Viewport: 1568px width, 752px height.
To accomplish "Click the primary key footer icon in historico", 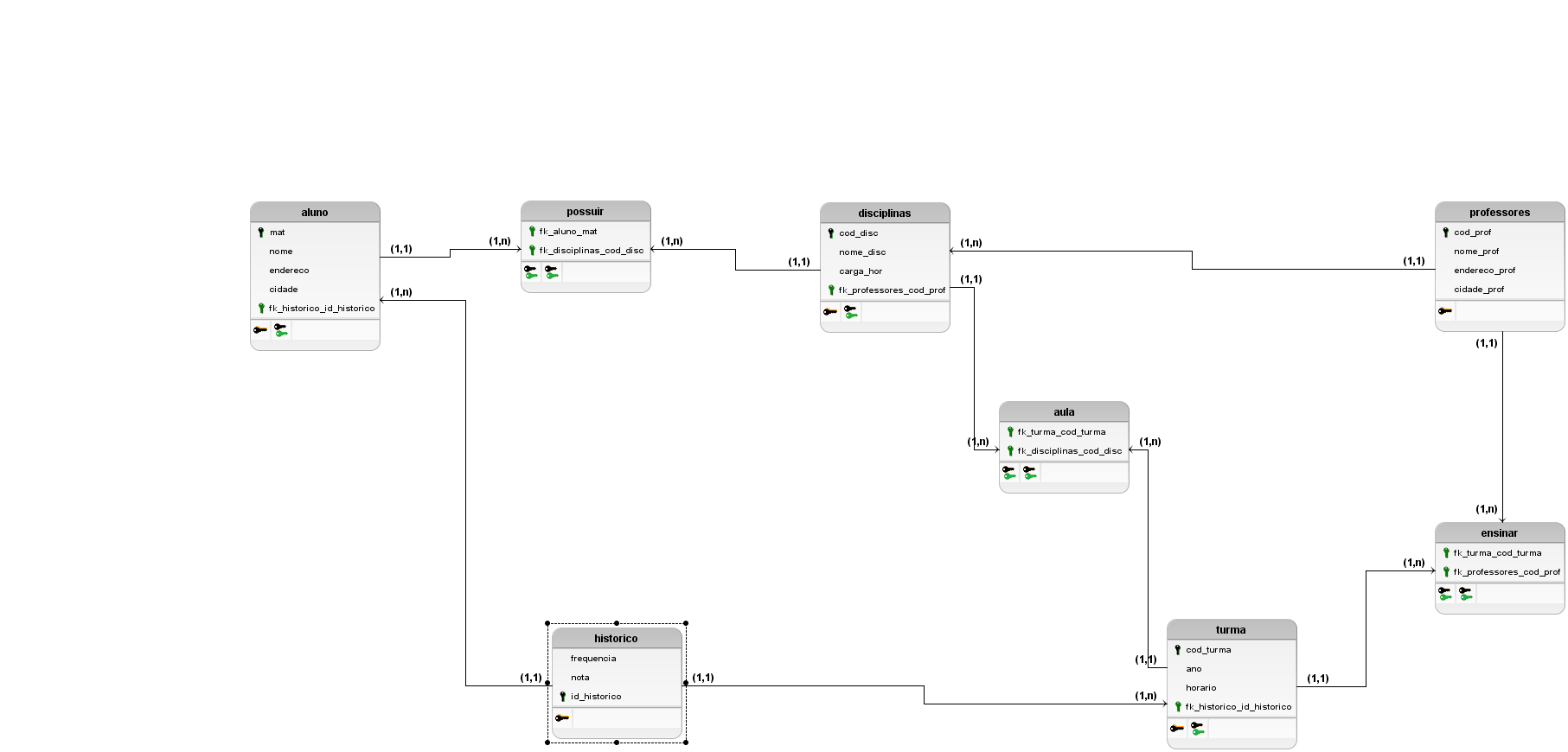I will (562, 718).
